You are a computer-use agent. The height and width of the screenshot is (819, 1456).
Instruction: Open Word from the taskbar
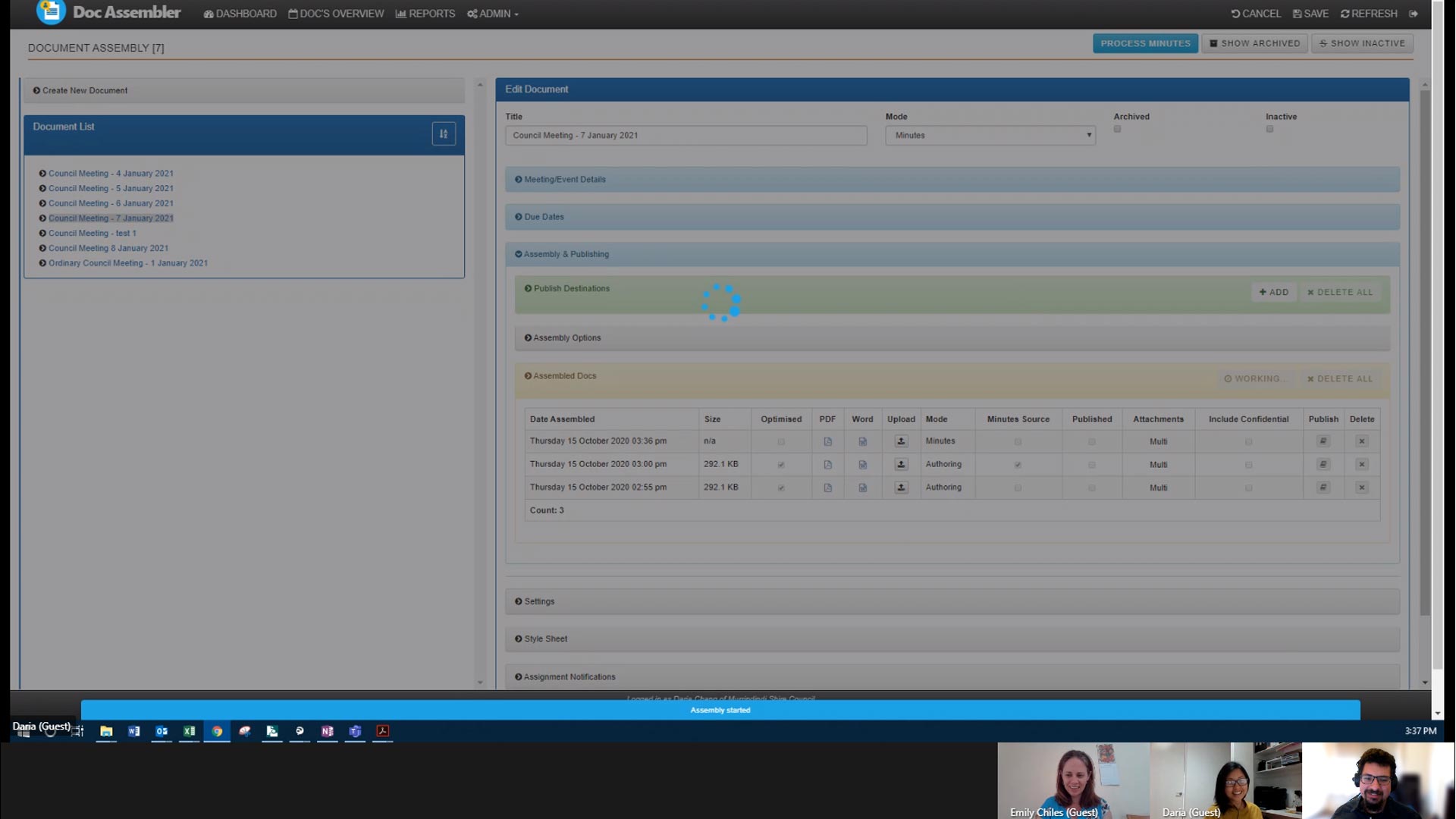coord(134,731)
